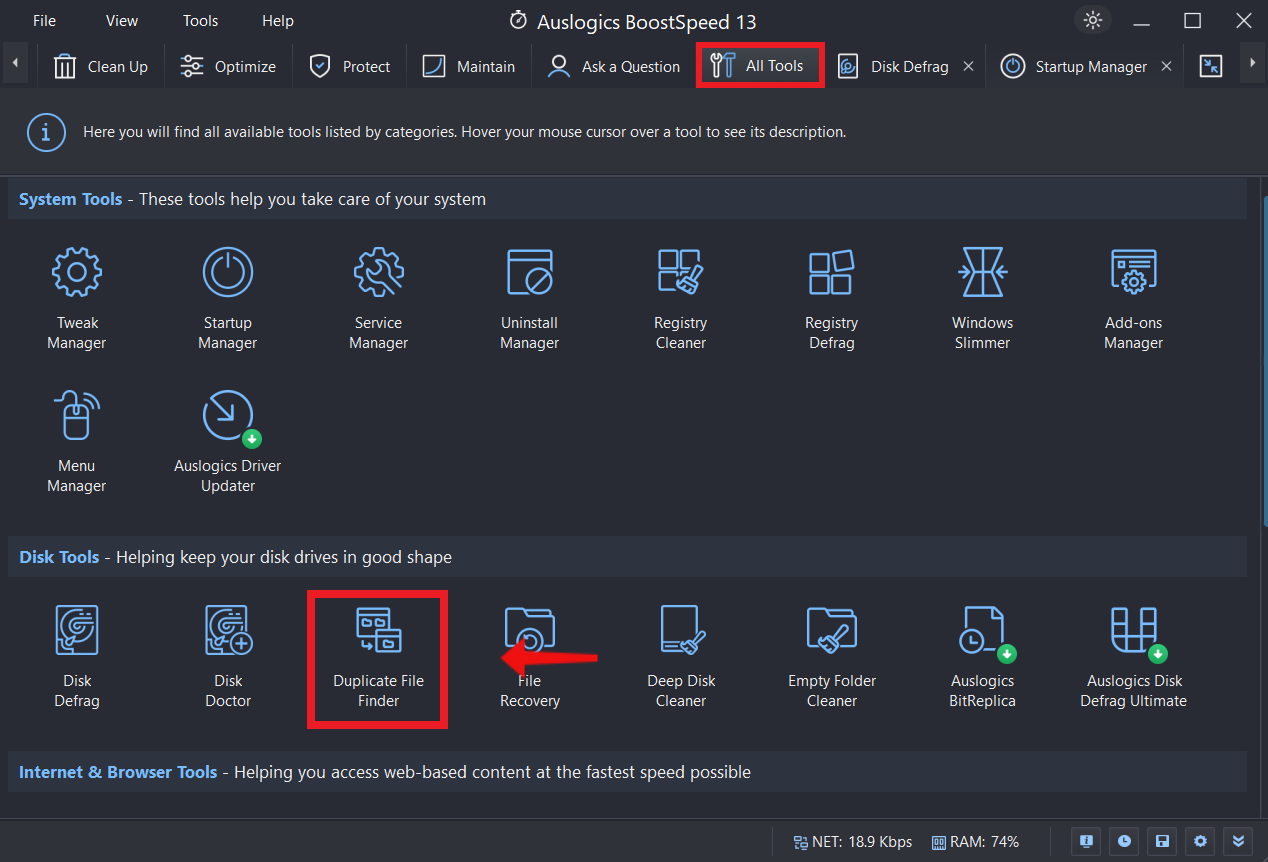The image size is (1268, 862).
Task: Switch to the Optimize tab
Action: (x=228, y=66)
